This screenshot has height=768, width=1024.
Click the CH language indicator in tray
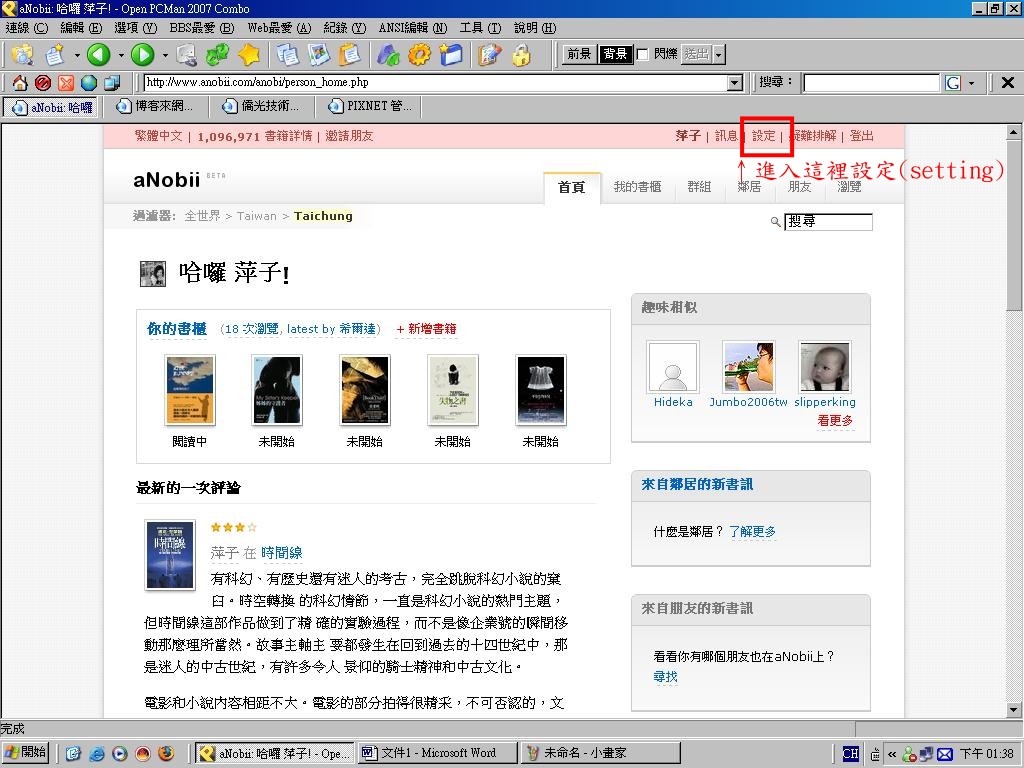pyautogui.click(x=850, y=754)
